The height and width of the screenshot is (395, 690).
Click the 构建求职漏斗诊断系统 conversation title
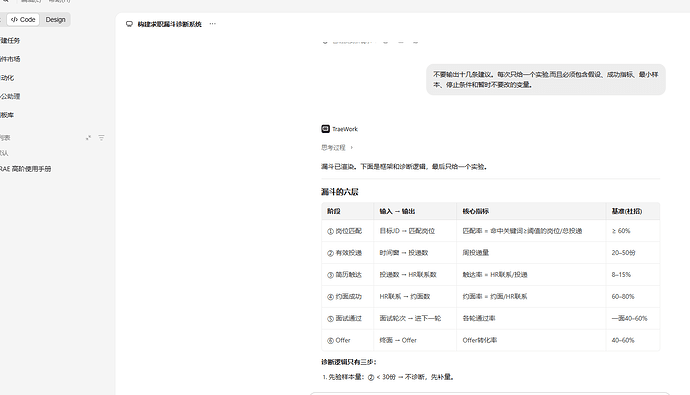(x=169, y=24)
